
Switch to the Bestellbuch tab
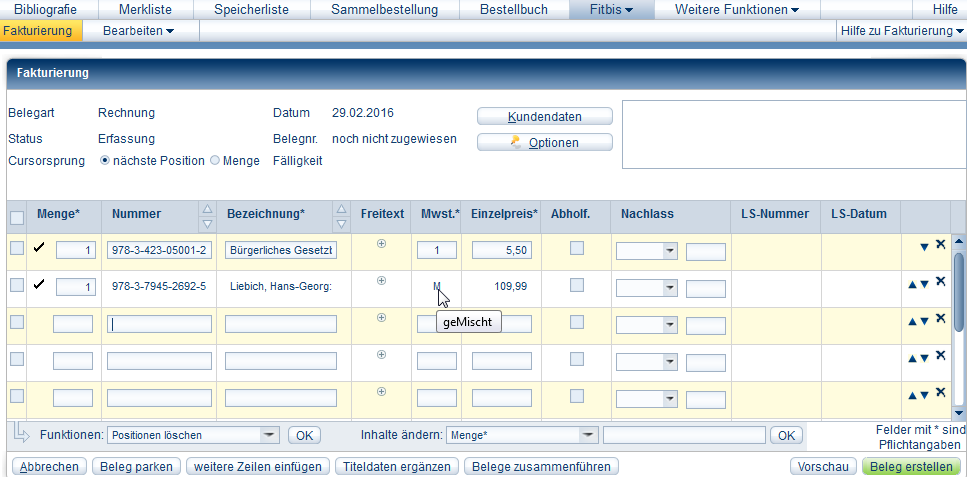[x=513, y=10]
